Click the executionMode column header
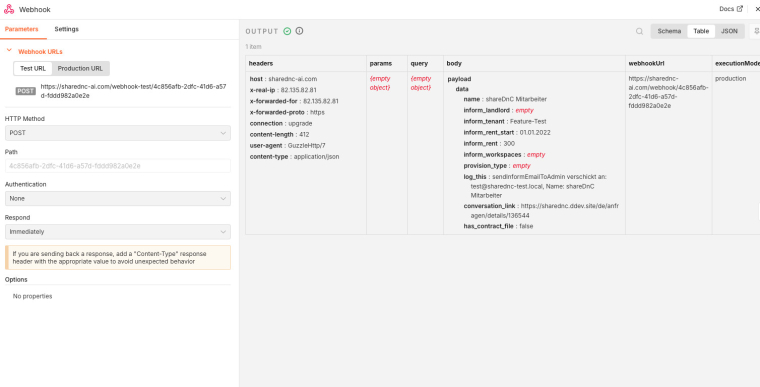Screen dimensions: 760x387 (x=736, y=64)
